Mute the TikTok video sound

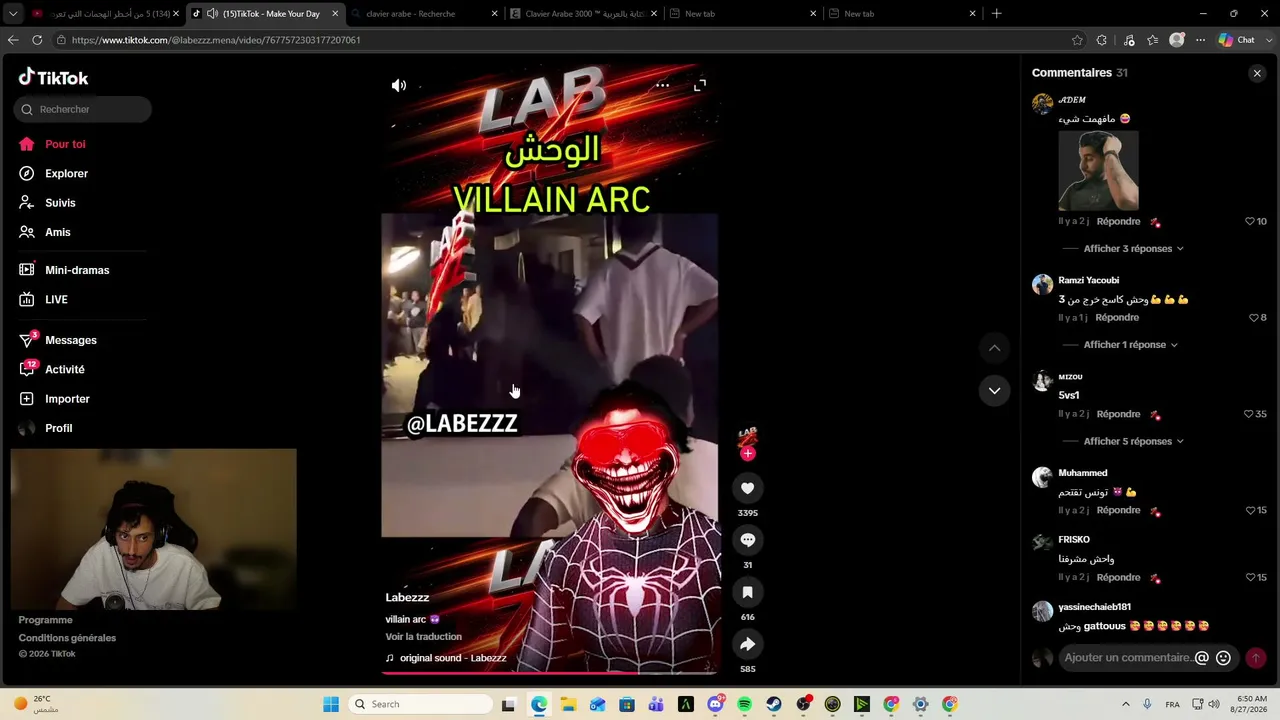[x=399, y=86]
